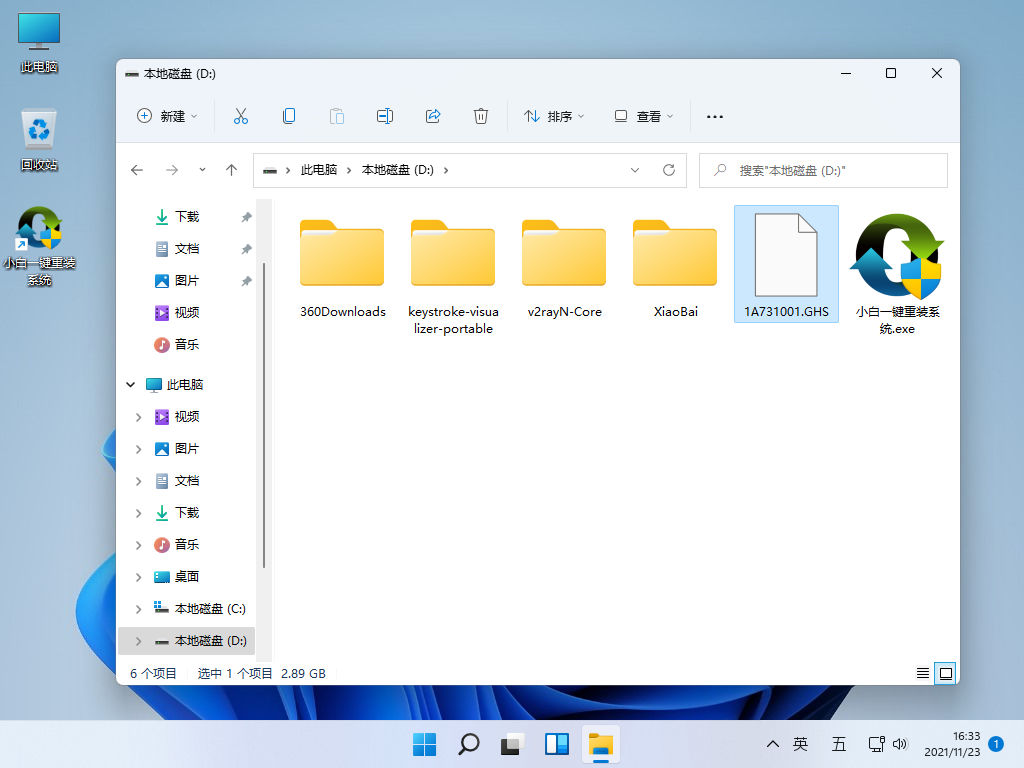Open address bar history dropdown arrow
The width and height of the screenshot is (1024, 768).
click(635, 170)
